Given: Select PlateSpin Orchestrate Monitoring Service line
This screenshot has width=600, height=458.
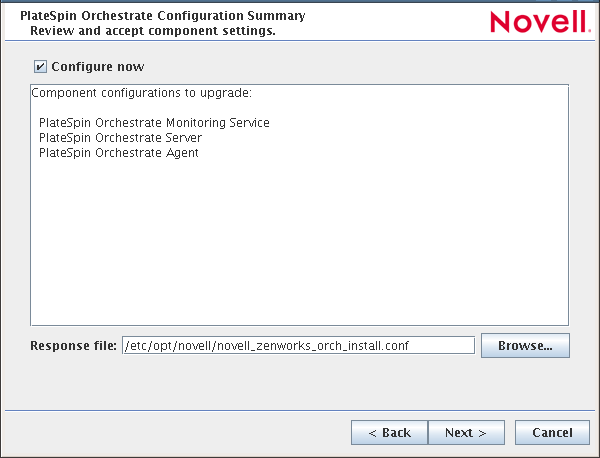Looking at the screenshot, I should click(154, 123).
